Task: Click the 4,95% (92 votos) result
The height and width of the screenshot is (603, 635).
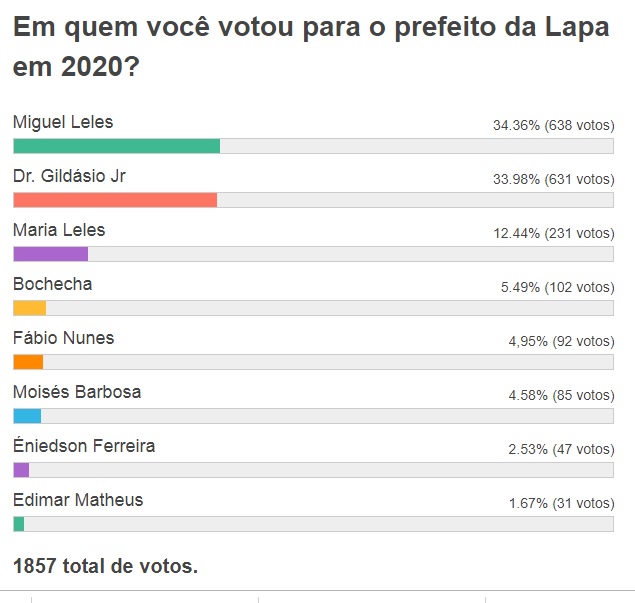Action: coord(561,342)
